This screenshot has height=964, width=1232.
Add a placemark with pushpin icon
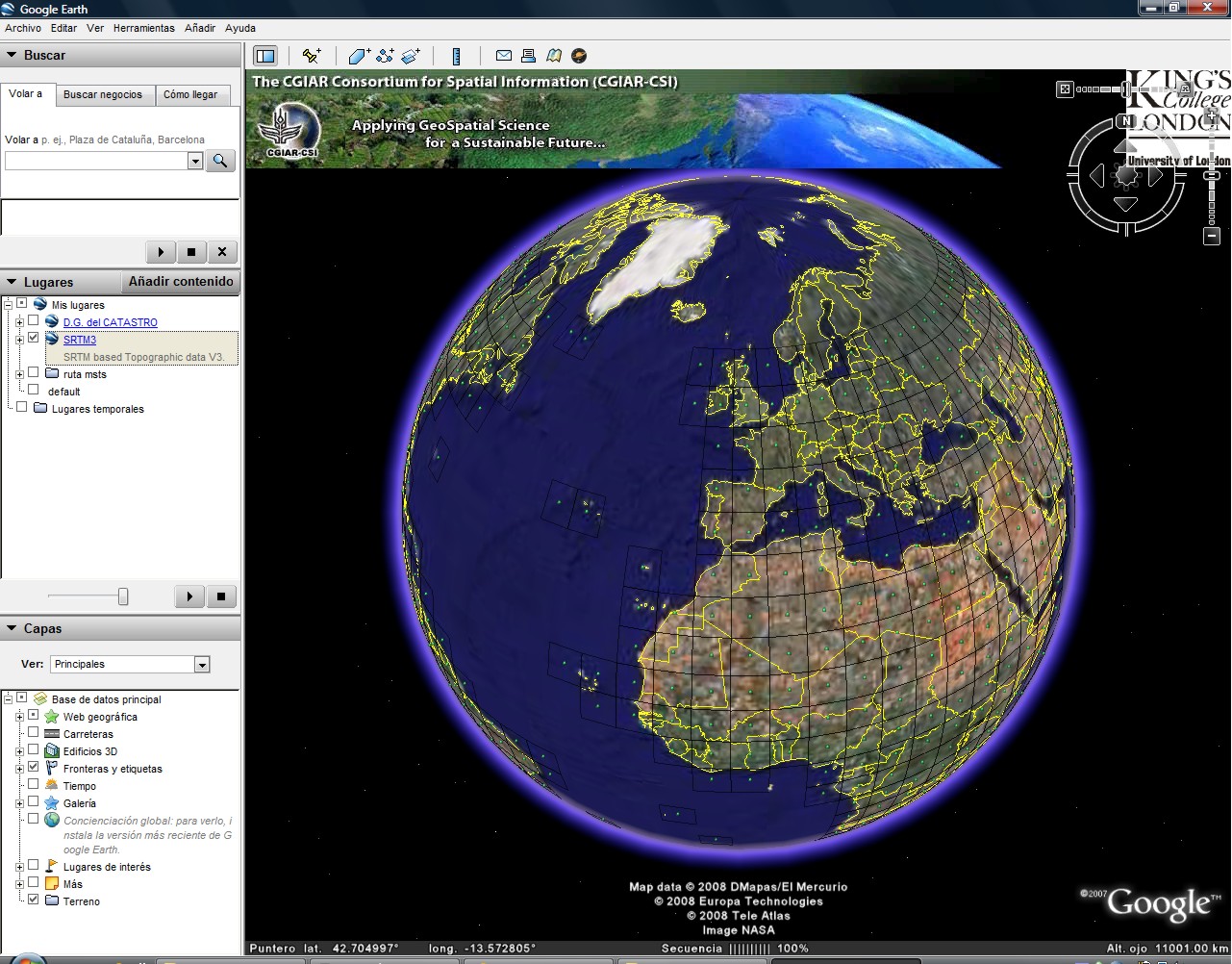pyautogui.click(x=311, y=56)
